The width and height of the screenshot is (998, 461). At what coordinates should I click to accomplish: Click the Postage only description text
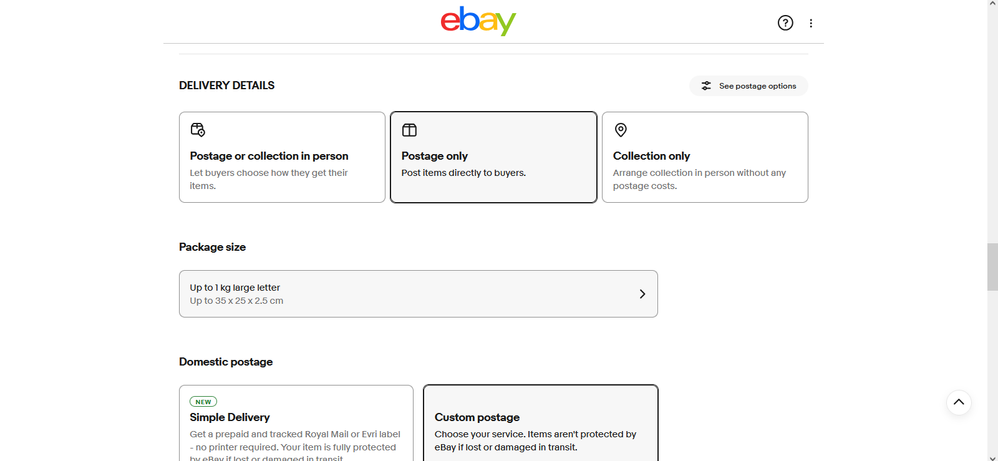coord(463,173)
